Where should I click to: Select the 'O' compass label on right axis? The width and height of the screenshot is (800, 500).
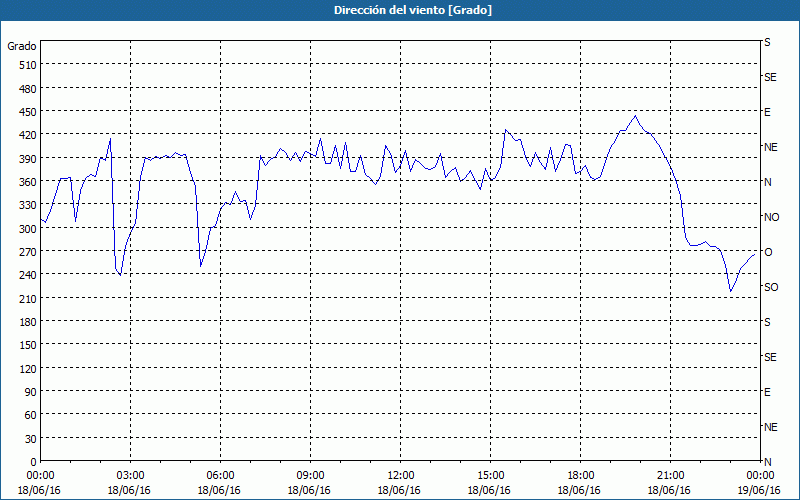(x=768, y=252)
